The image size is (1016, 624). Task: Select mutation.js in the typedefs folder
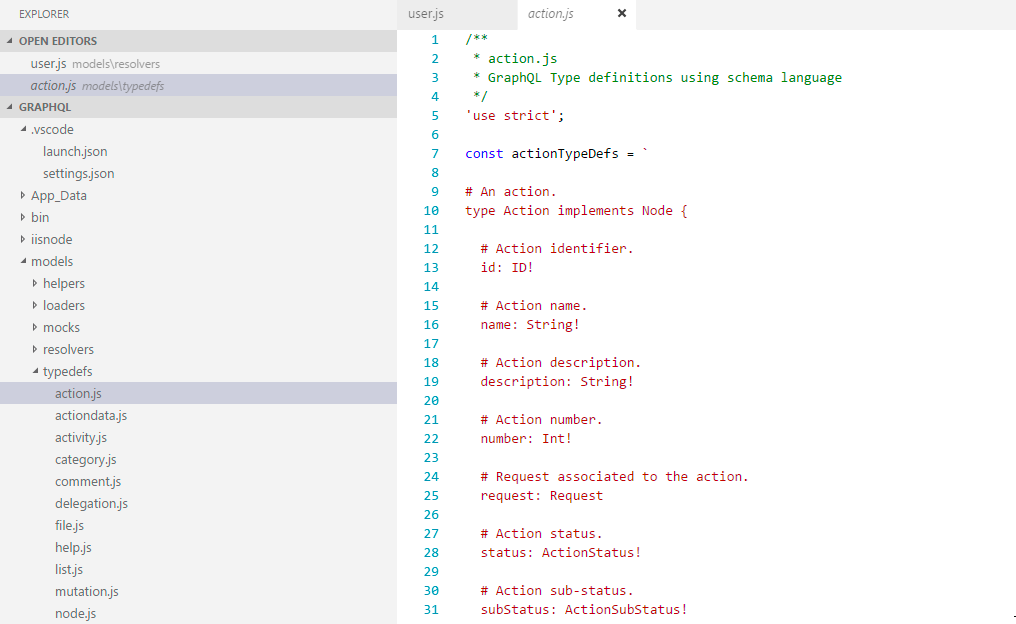pyautogui.click(x=87, y=591)
